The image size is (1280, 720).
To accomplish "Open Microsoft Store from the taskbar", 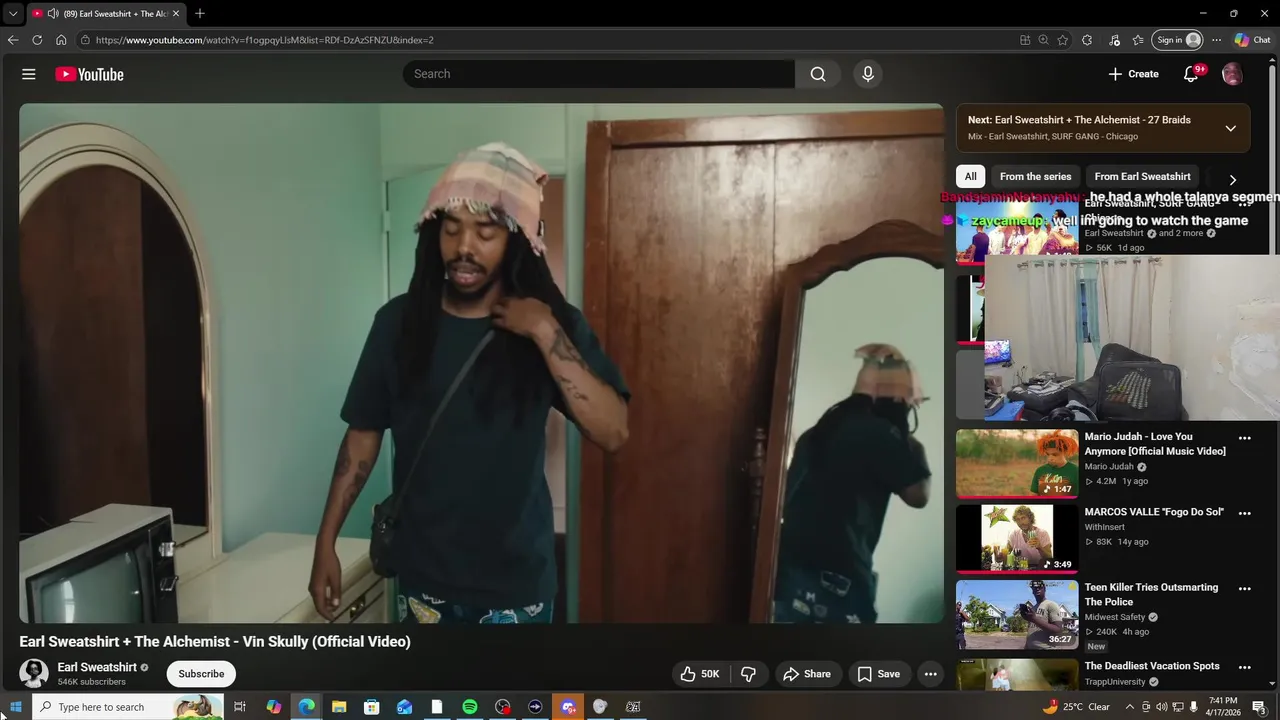I will 372,707.
